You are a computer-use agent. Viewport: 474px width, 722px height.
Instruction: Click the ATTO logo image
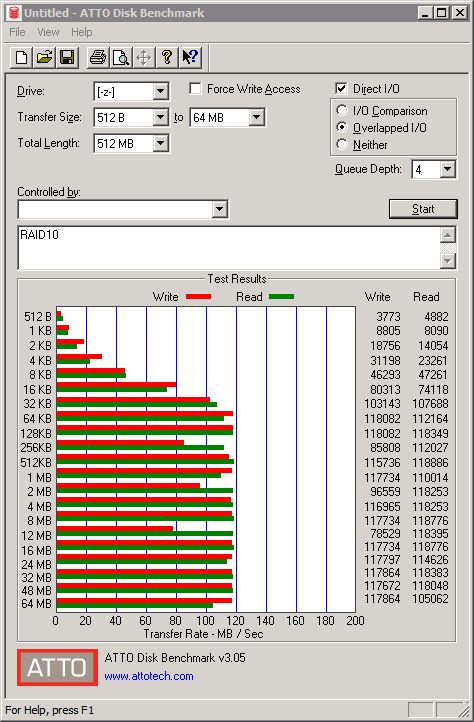click(x=58, y=667)
